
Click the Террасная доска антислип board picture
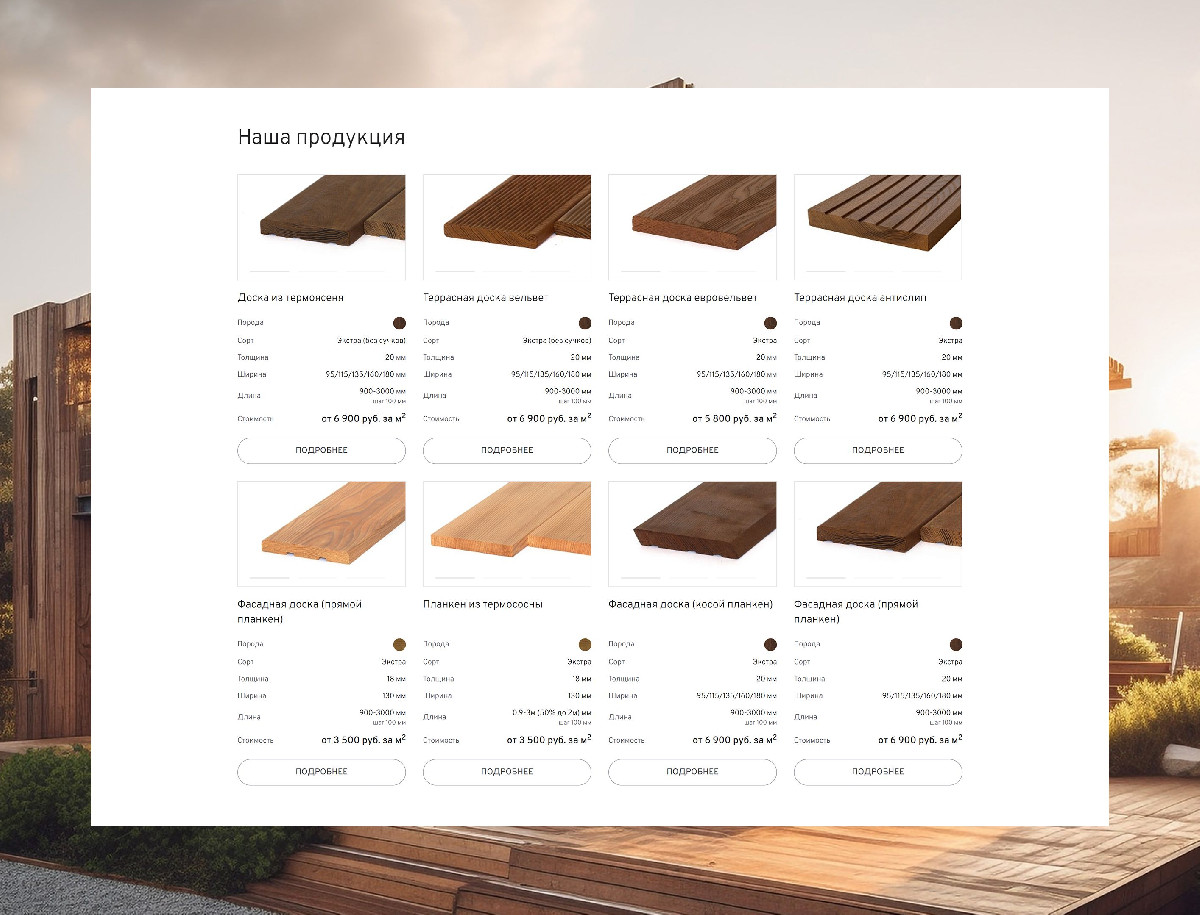point(878,226)
